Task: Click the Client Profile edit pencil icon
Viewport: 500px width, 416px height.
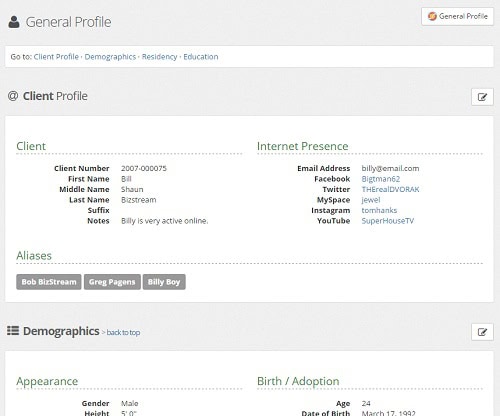Action: coord(482,97)
